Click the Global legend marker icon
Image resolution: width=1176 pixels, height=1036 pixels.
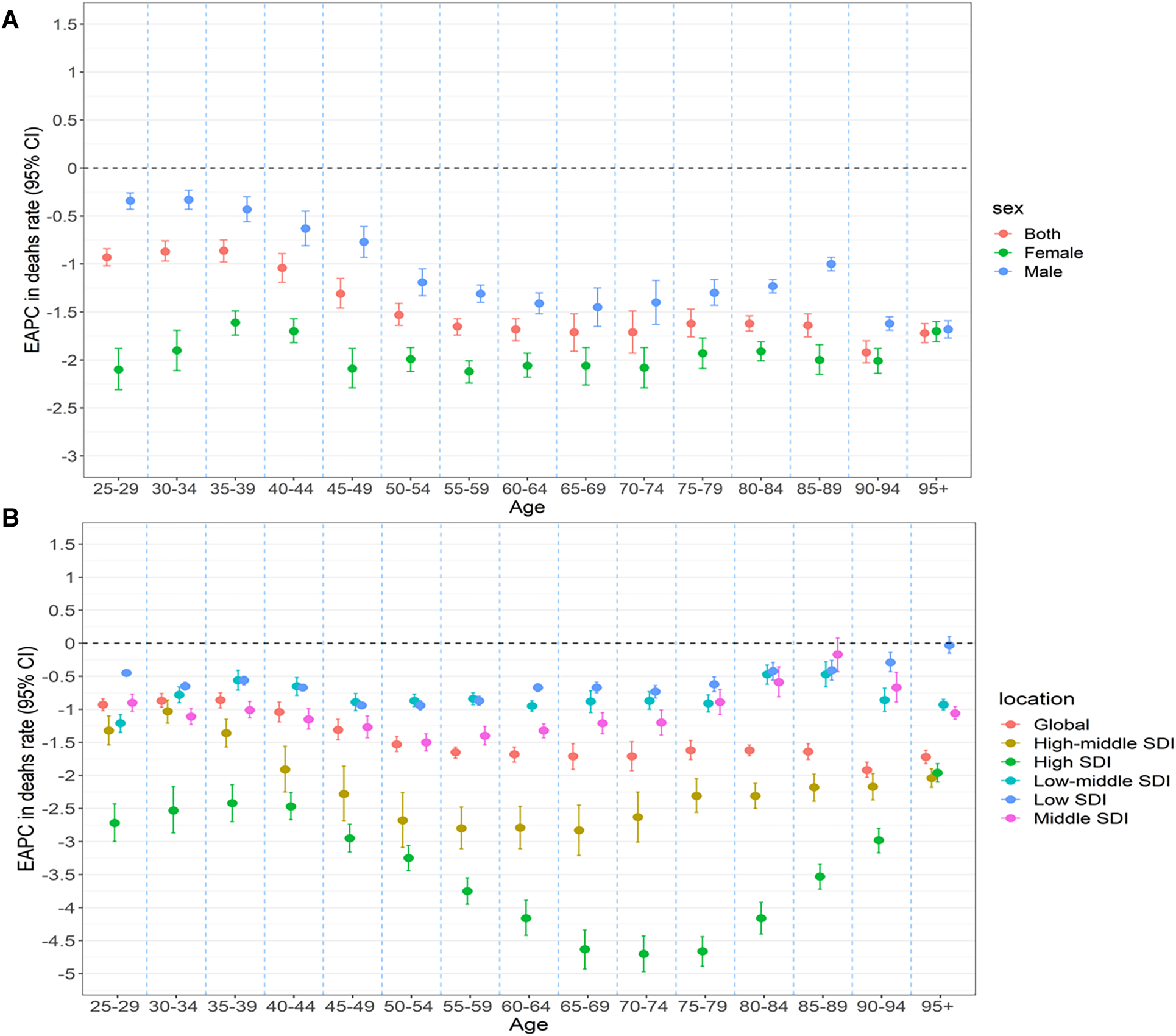coord(1011,725)
